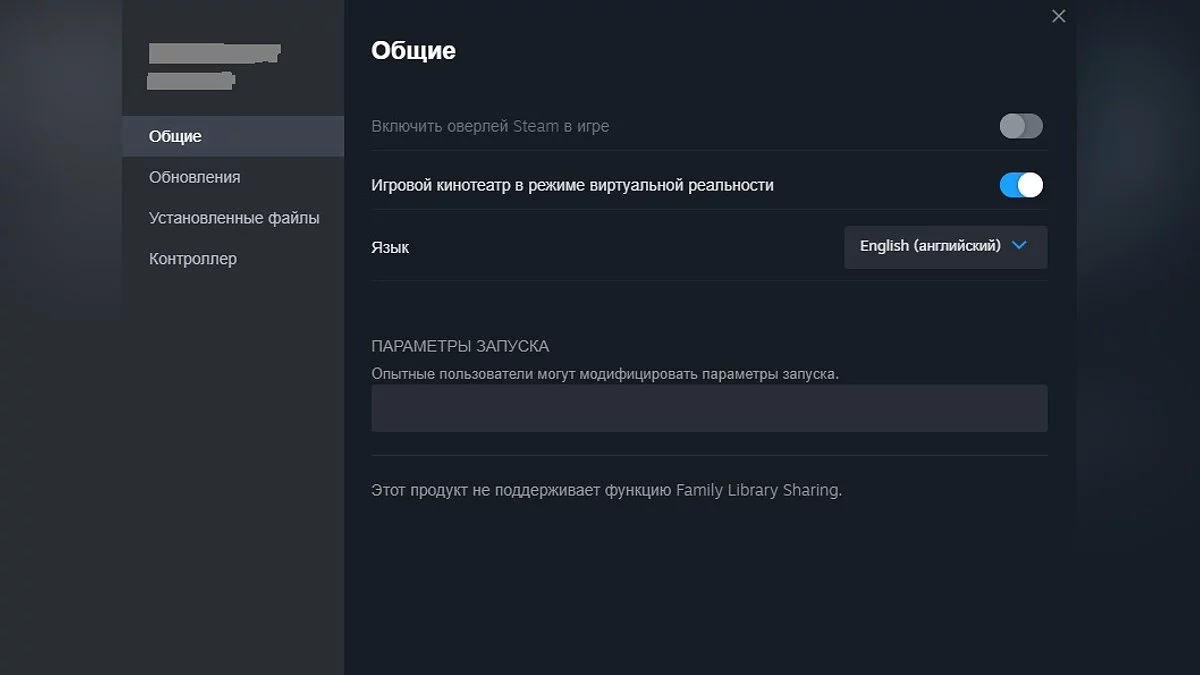The height and width of the screenshot is (675, 1200).
Task: Click the 'Опытные пользователи' description text
Action: coord(605,373)
